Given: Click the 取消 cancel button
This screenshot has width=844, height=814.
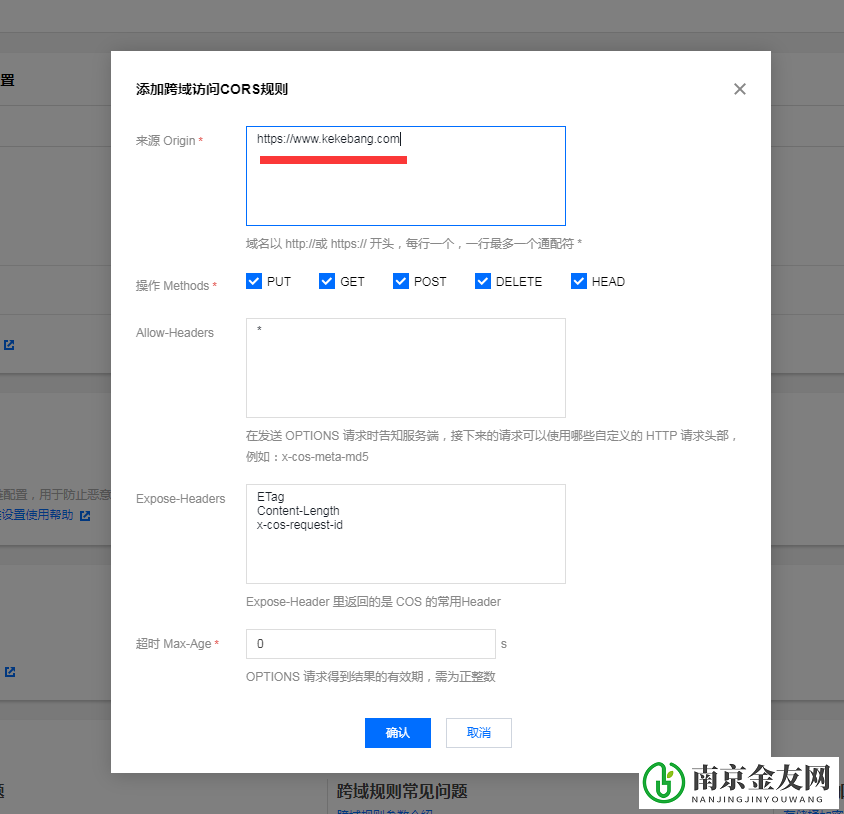Looking at the screenshot, I should [x=478, y=733].
